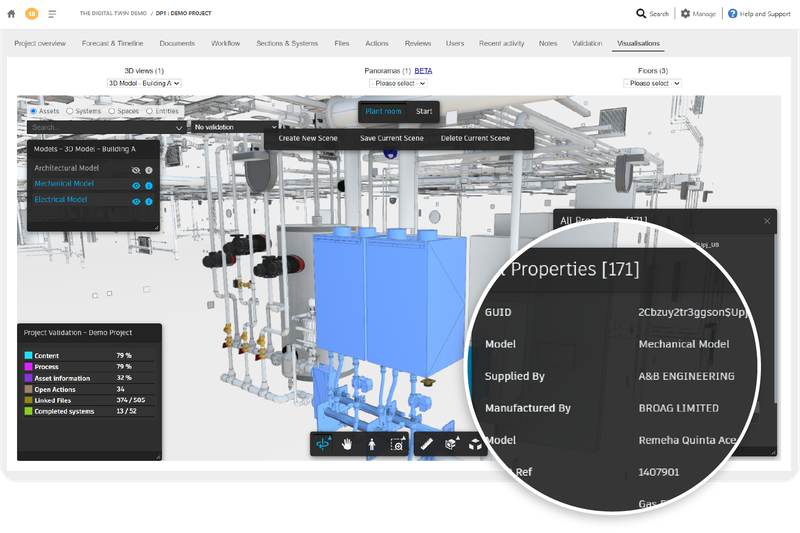Click the cyan Content color swatch

pos(29,356)
